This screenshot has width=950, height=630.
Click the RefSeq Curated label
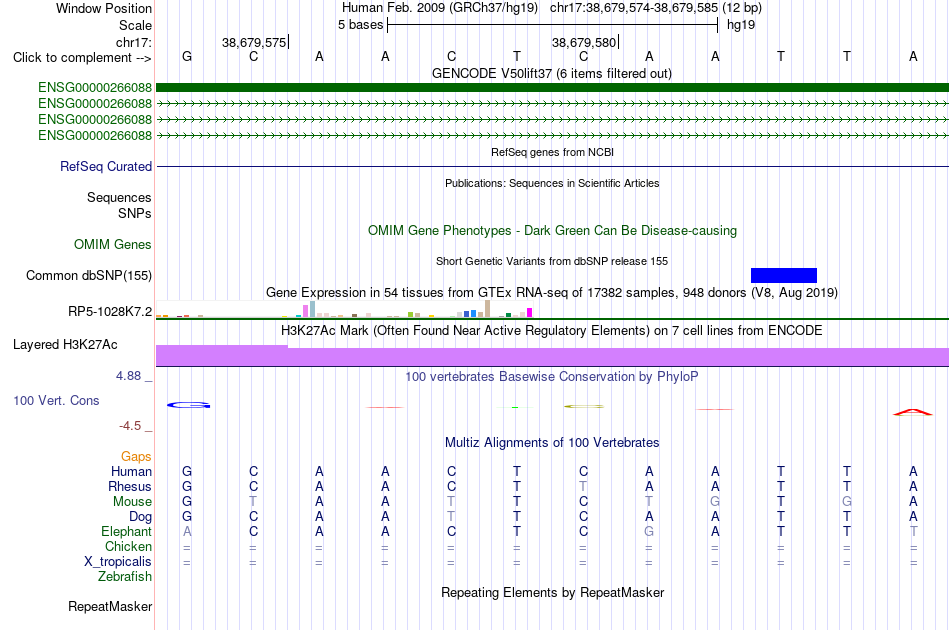pyautogui.click(x=105, y=167)
